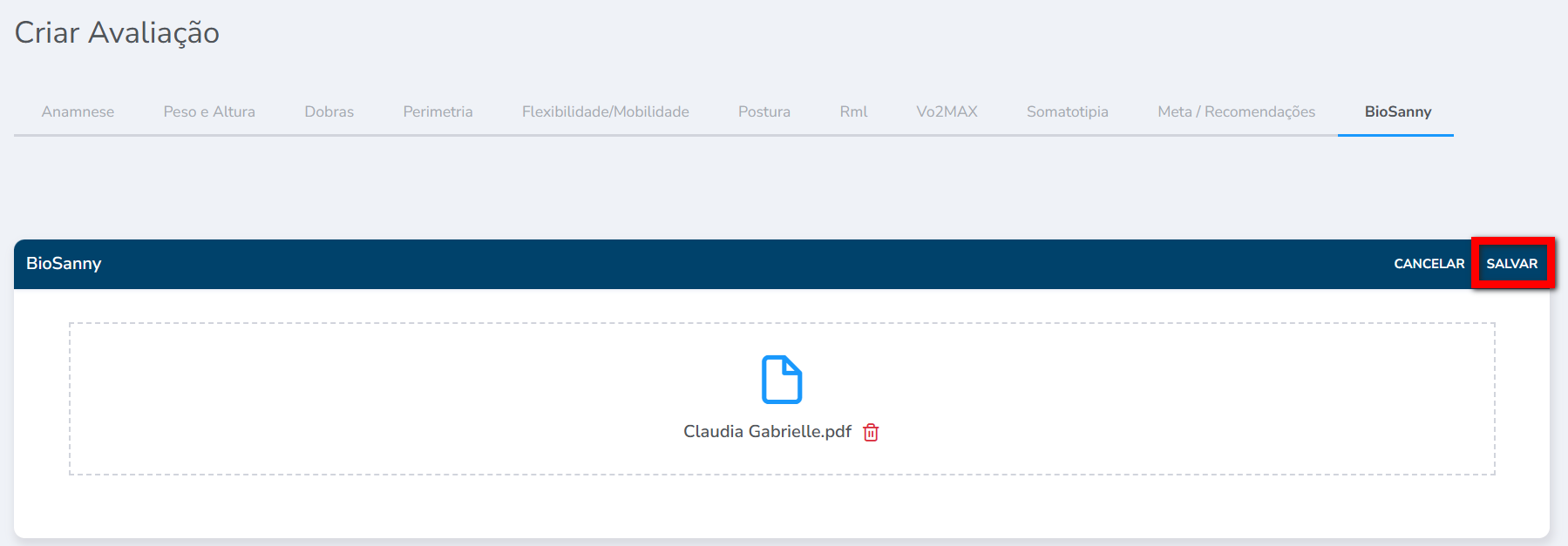The height and width of the screenshot is (546, 1568).
Task: Click CANCELAR to discard the evaluation
Action: point(1429,264)
